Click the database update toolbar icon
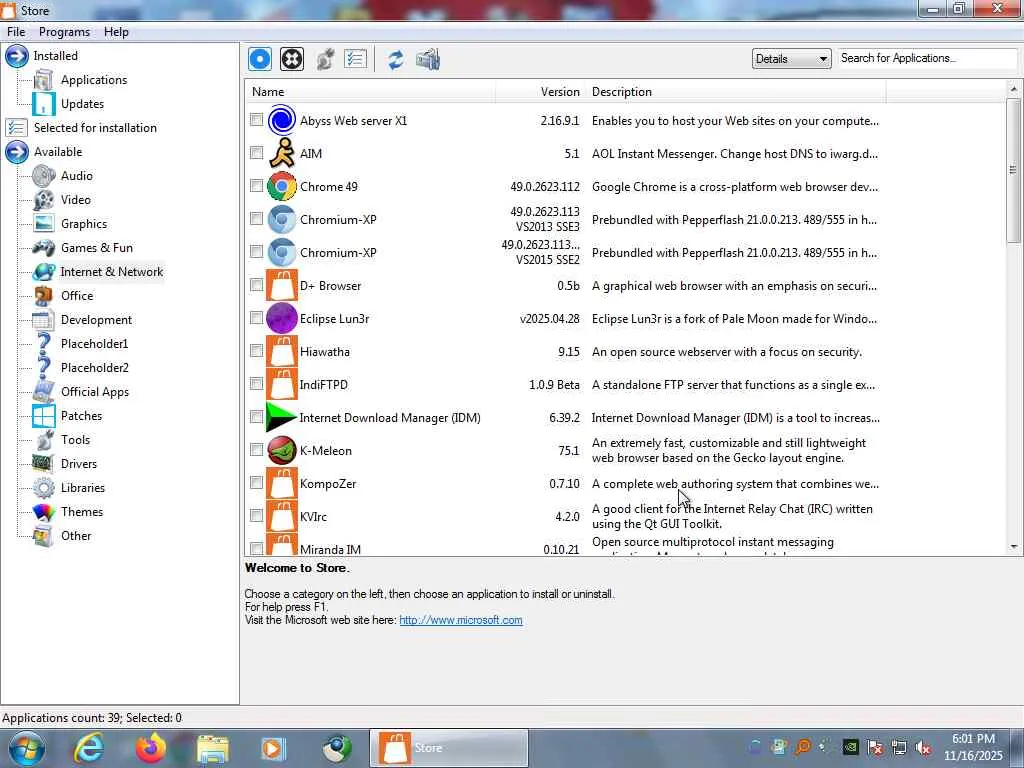Image resolution: width=1024 pixels, height=768 pixels. pyautogui.click(x=428, y=60)
